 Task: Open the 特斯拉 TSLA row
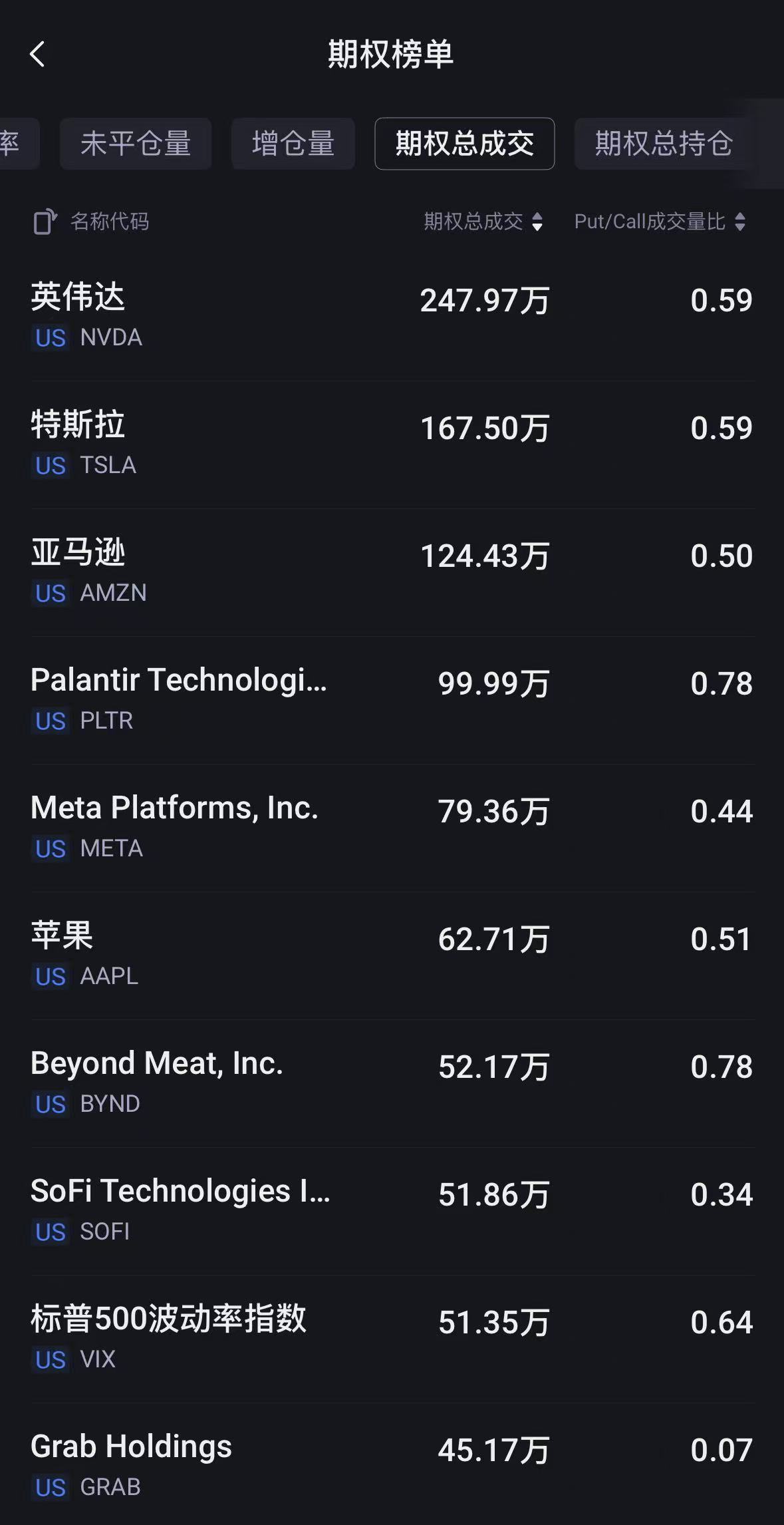(x=392, y=443)
